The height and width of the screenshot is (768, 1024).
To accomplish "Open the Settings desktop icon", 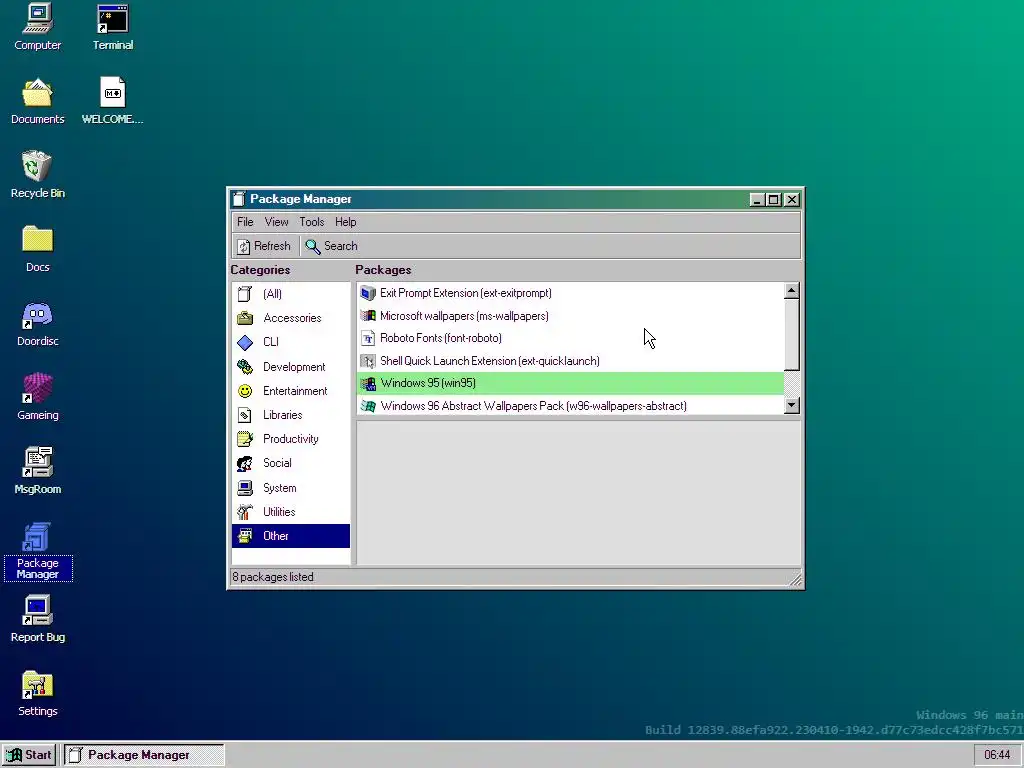I will tap(37, 693).
